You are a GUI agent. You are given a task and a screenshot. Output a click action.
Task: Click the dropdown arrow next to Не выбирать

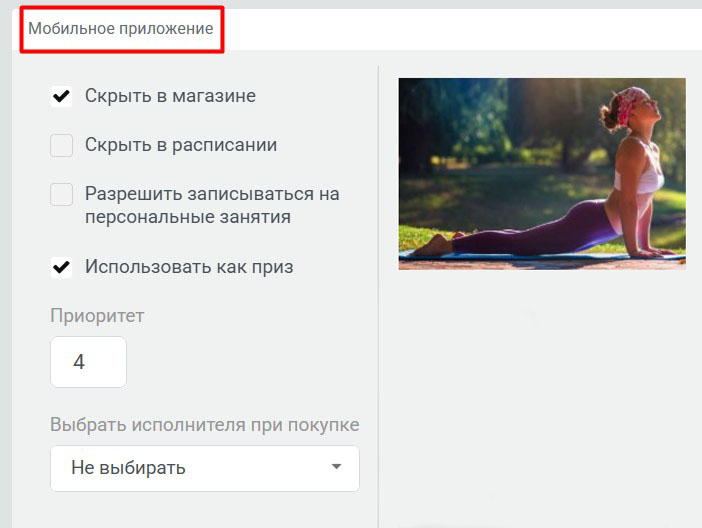(336, 467)
